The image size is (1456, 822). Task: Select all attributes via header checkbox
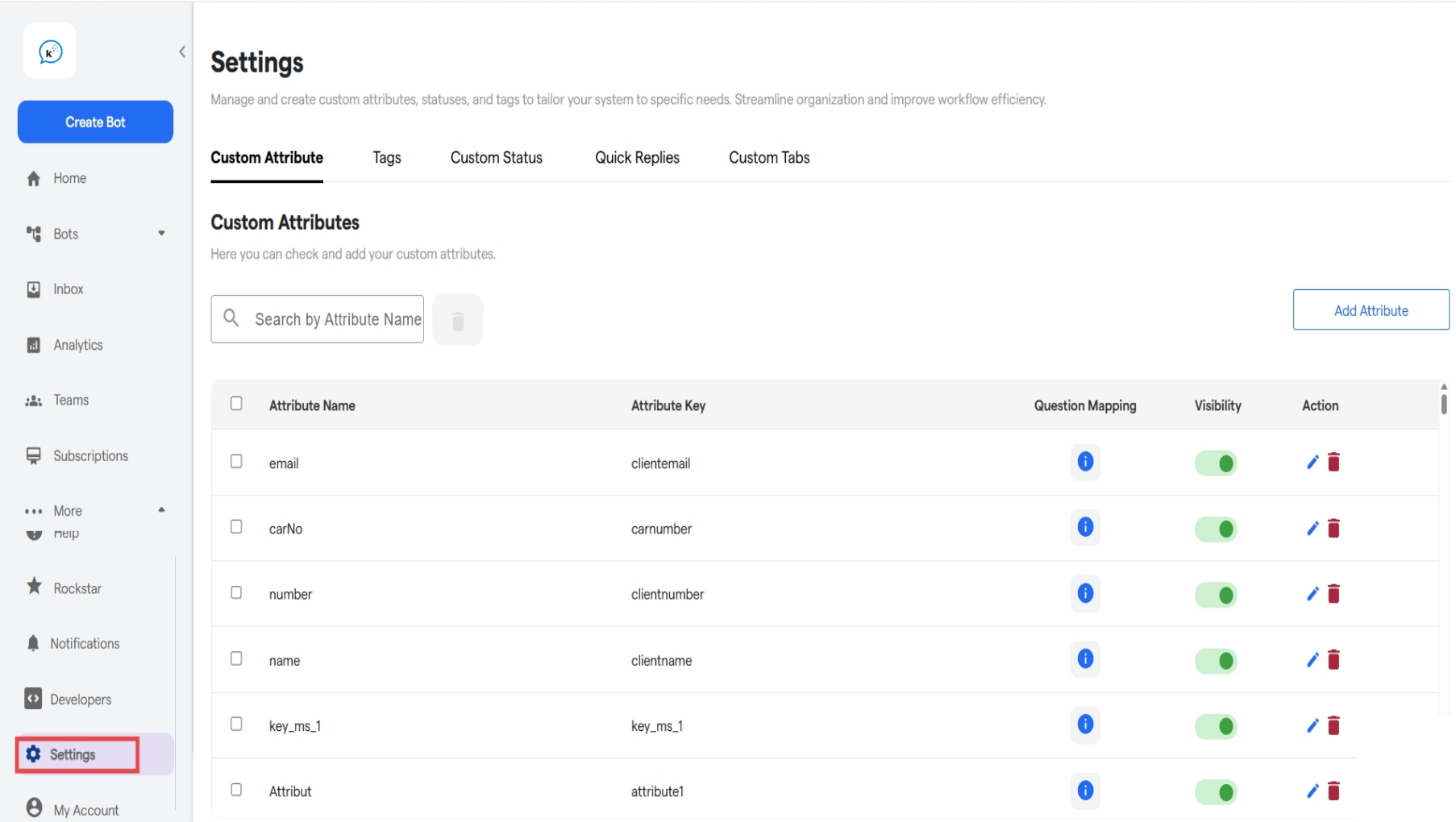[236, 403]
